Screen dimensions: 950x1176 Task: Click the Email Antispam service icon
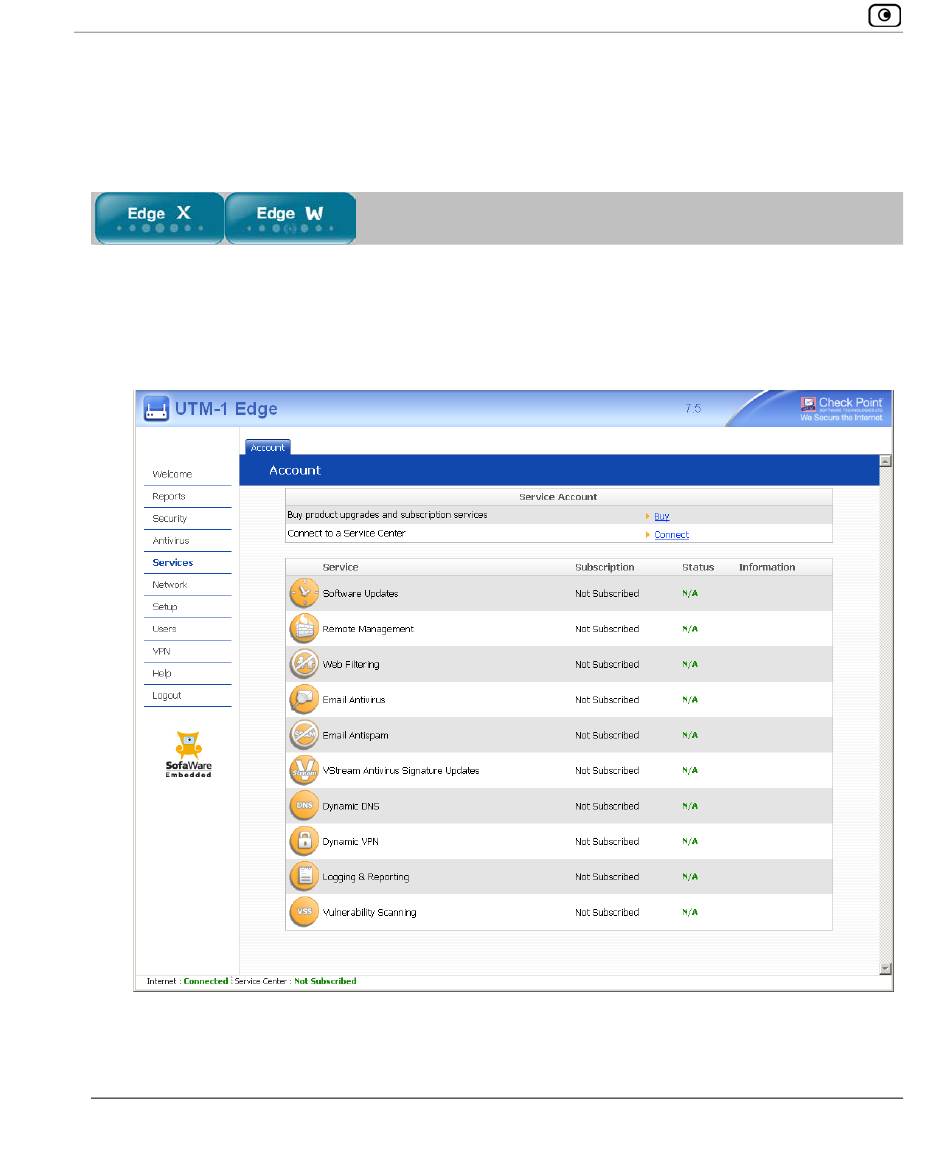(x=304, y=735)
